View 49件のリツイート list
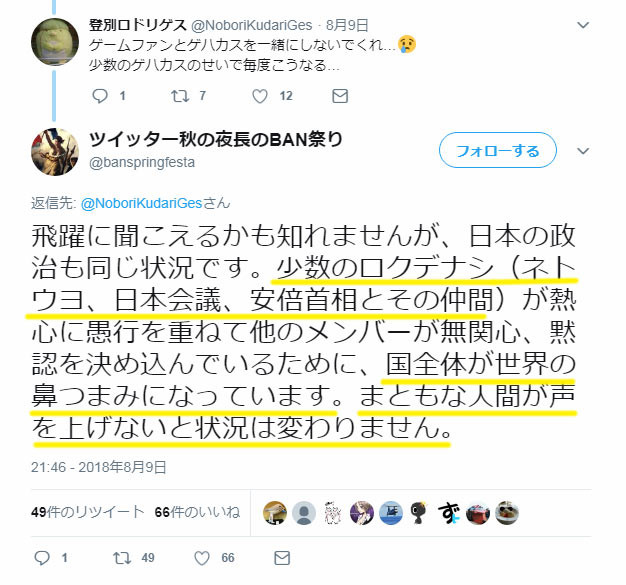 (x=87, y=512)
